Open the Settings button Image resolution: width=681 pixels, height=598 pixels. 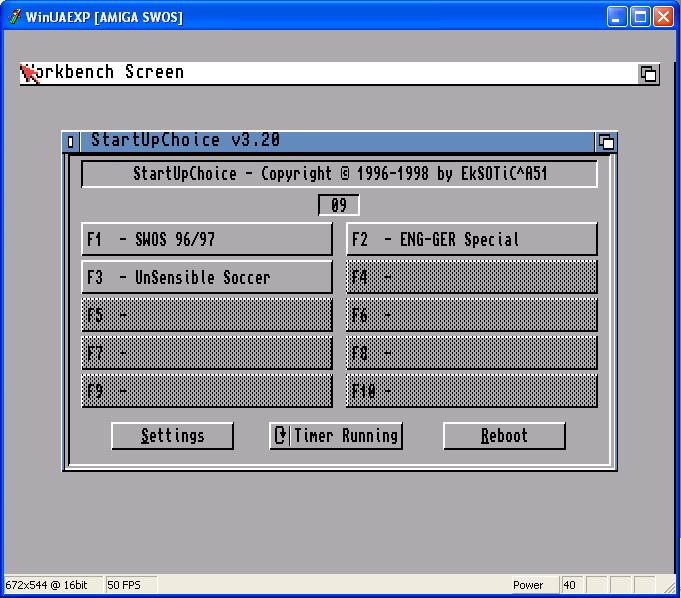click(172, 436)
